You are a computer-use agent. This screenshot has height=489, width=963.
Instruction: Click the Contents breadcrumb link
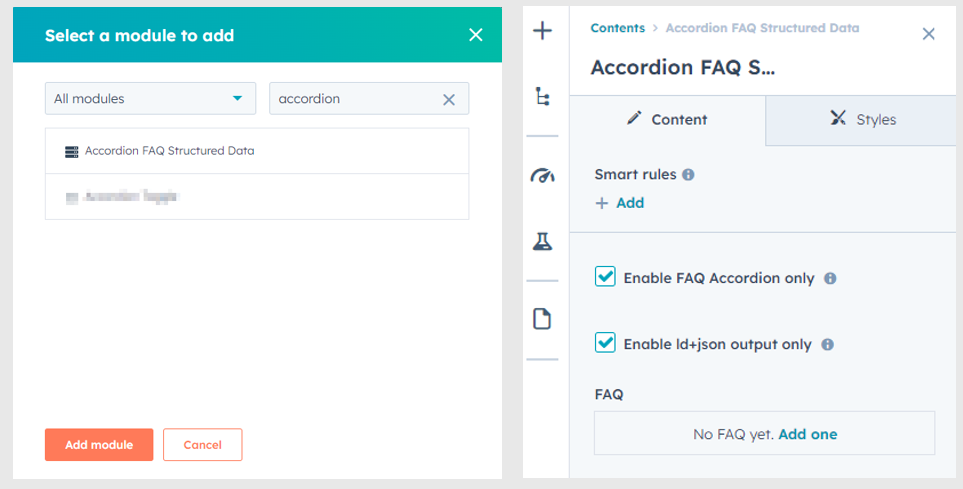(x=617, y=28)
